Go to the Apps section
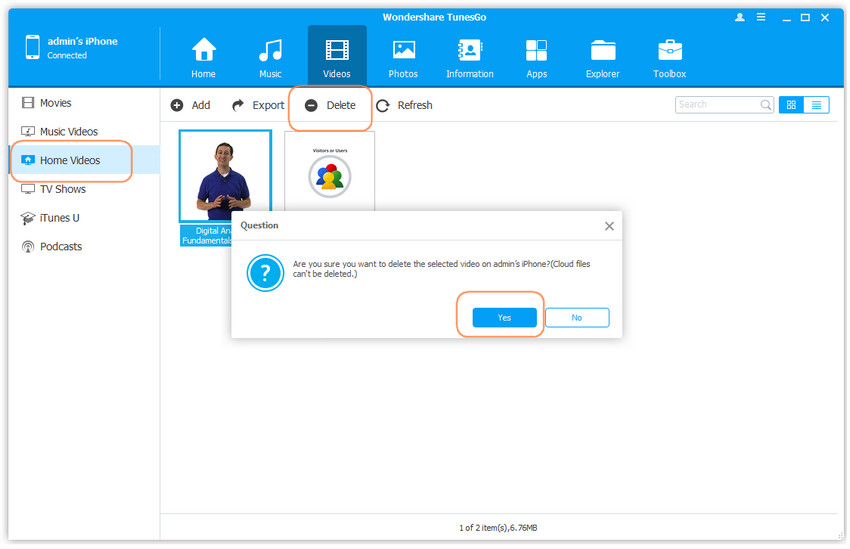 coord(536,57)
